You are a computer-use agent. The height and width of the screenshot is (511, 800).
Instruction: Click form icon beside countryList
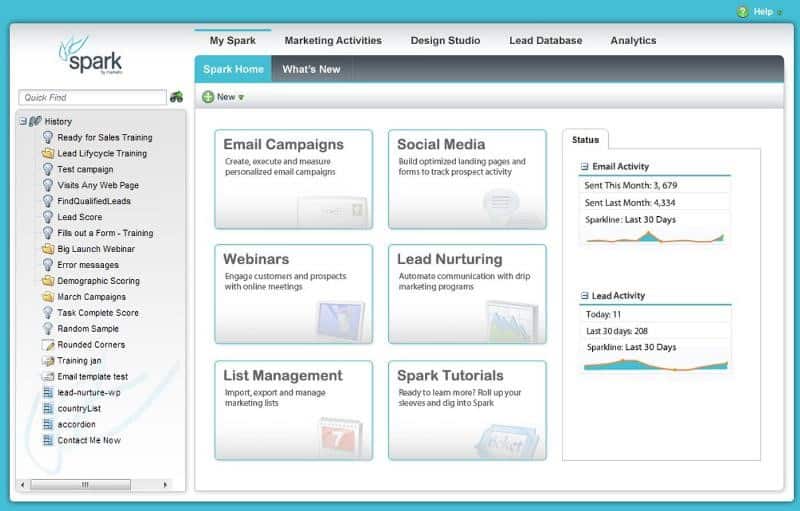pos(48,408)
